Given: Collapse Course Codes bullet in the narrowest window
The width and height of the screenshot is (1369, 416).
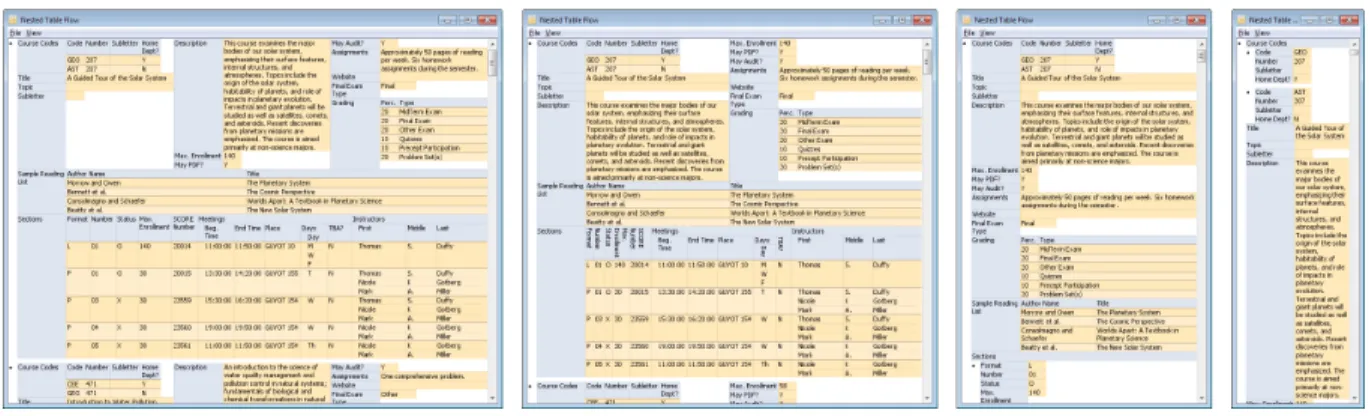Looking at the screenshot, I should (1240, 43).
